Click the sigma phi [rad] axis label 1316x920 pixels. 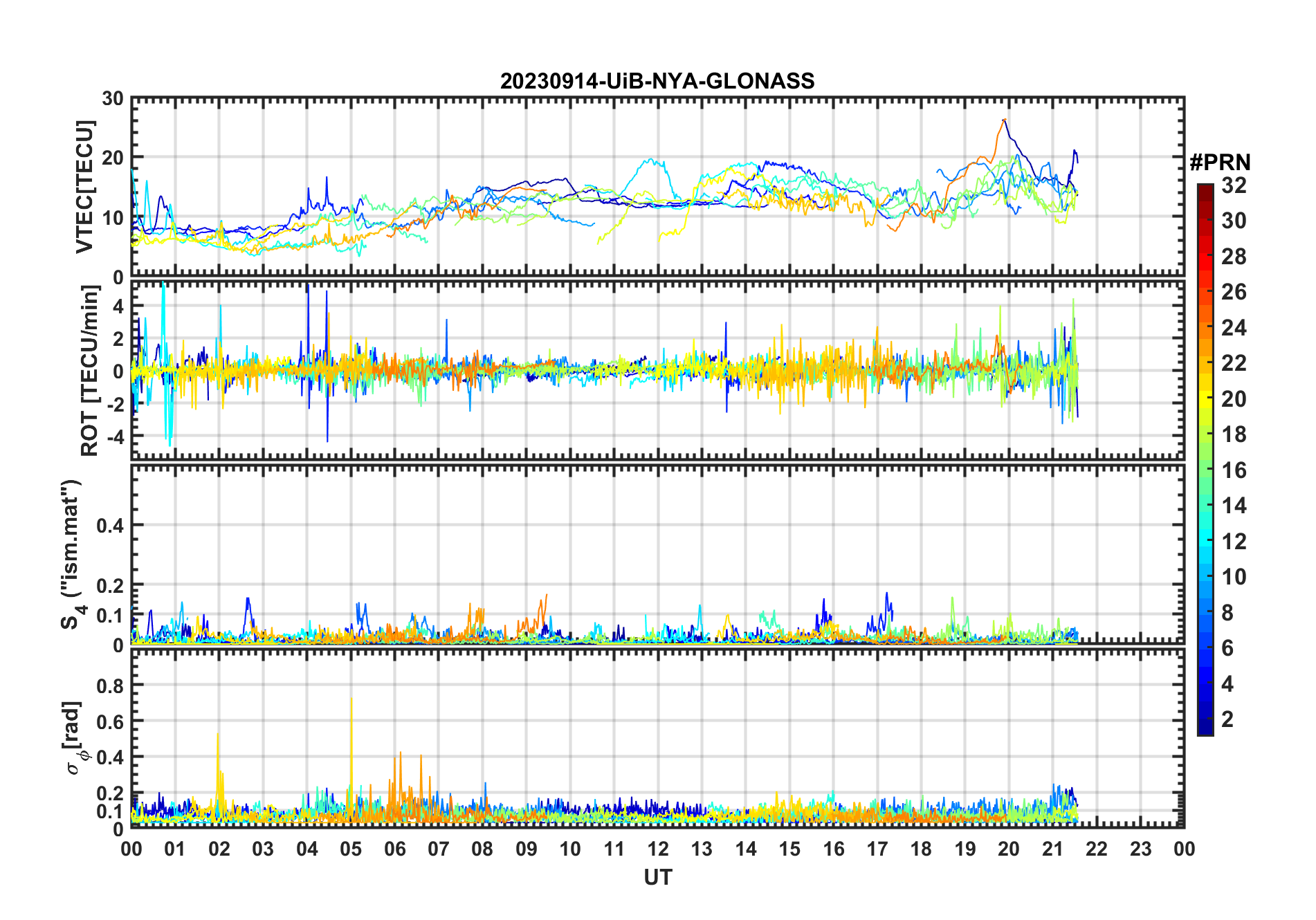[x=75, y=737]
